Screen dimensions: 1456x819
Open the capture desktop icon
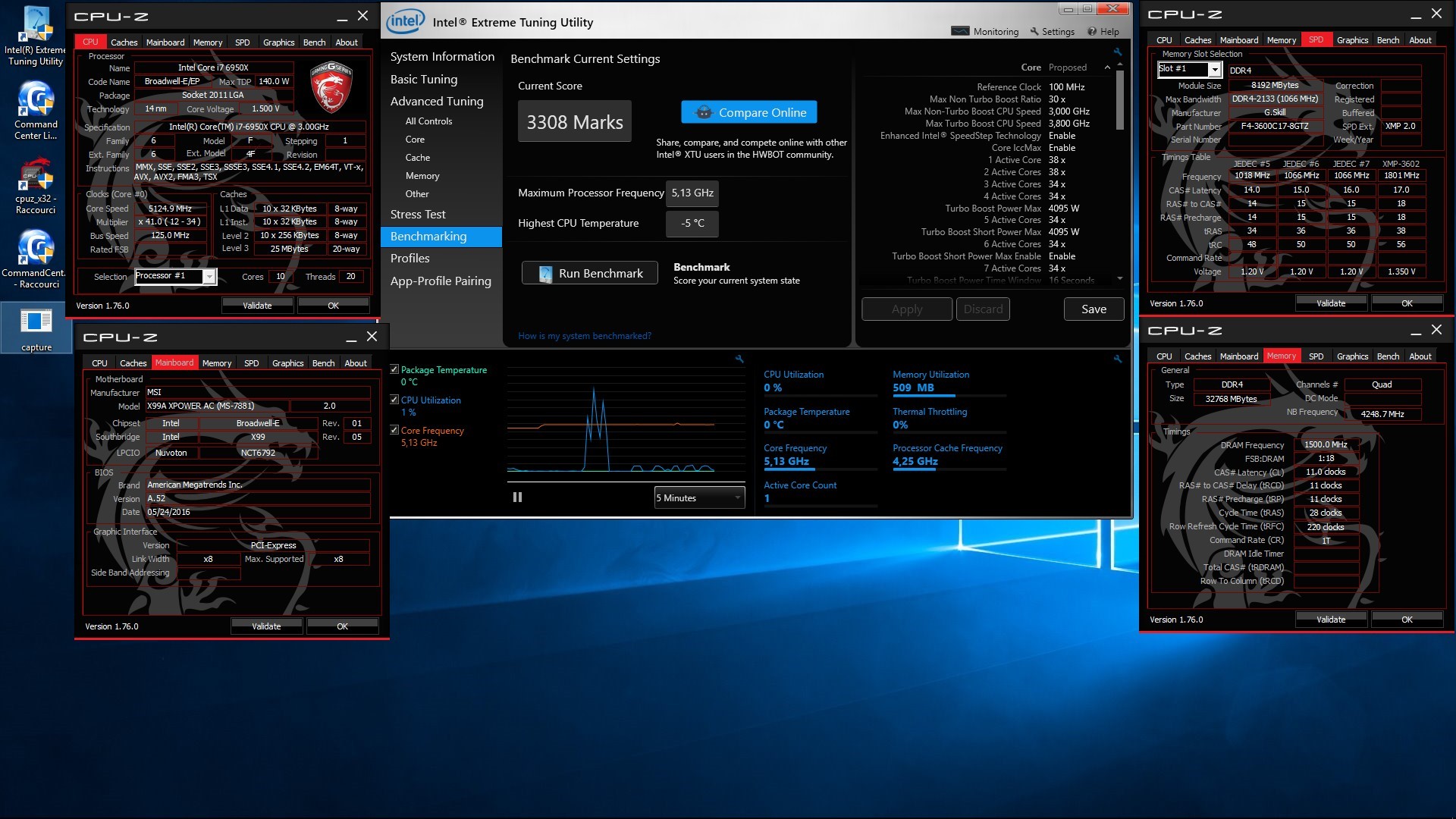coord(36,328)
